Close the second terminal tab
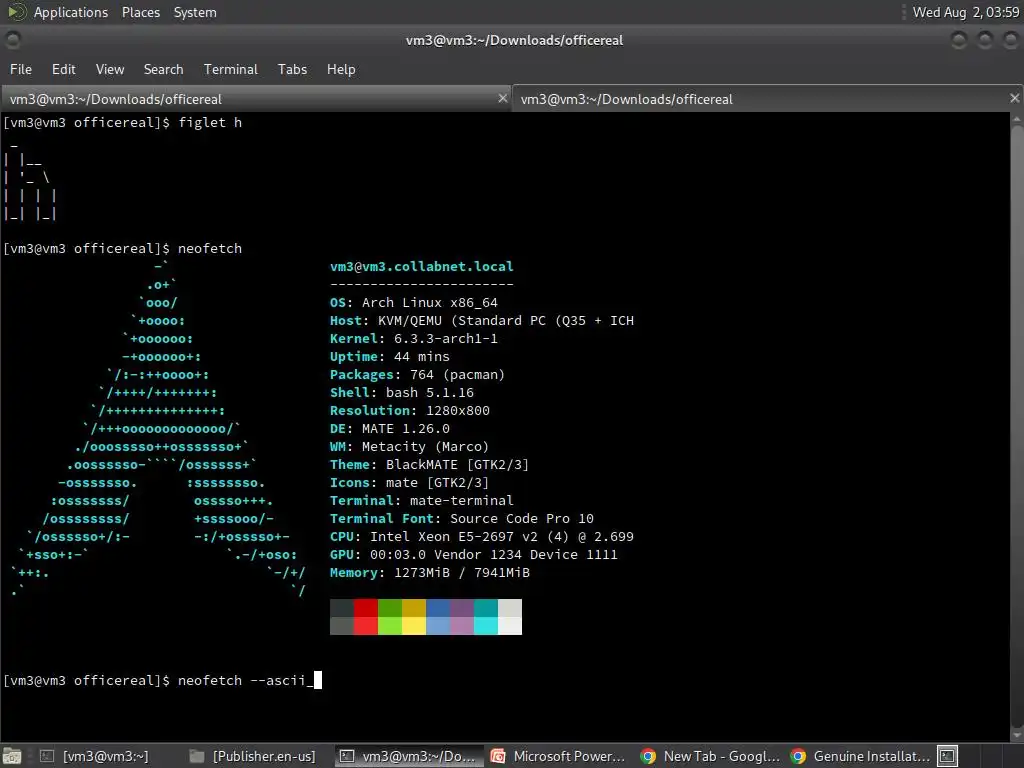The height and width of the screenshot is (768, 1024). pyautogui.click(x=1014, y=98)
